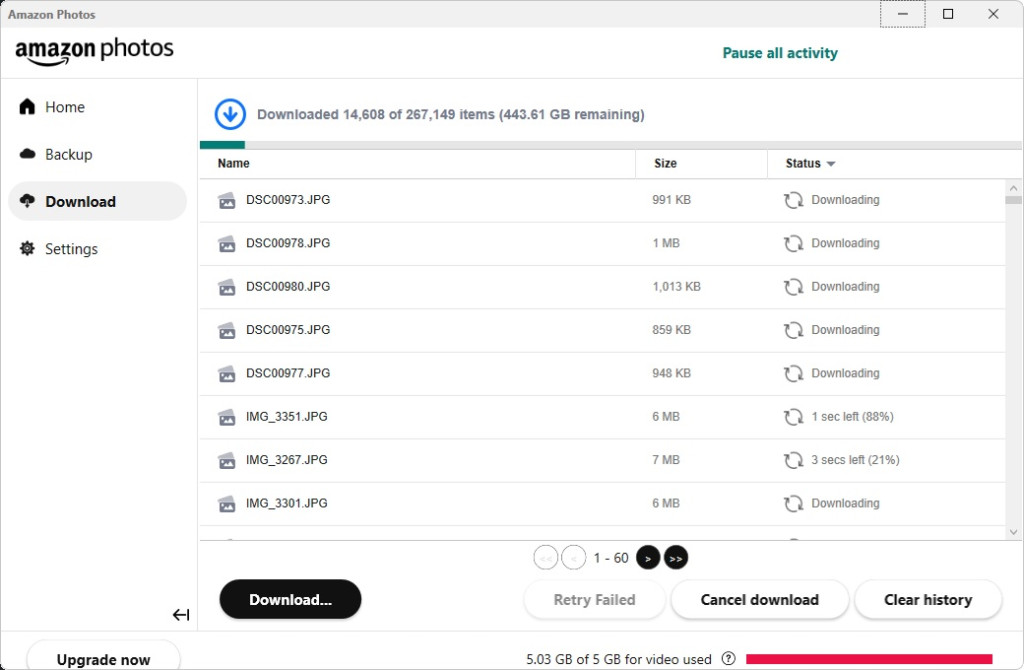The height and width of the screenshot is (670, 1024).
Task: Click image file icon for DSC00975.JPG
Action: click(227, 330)
